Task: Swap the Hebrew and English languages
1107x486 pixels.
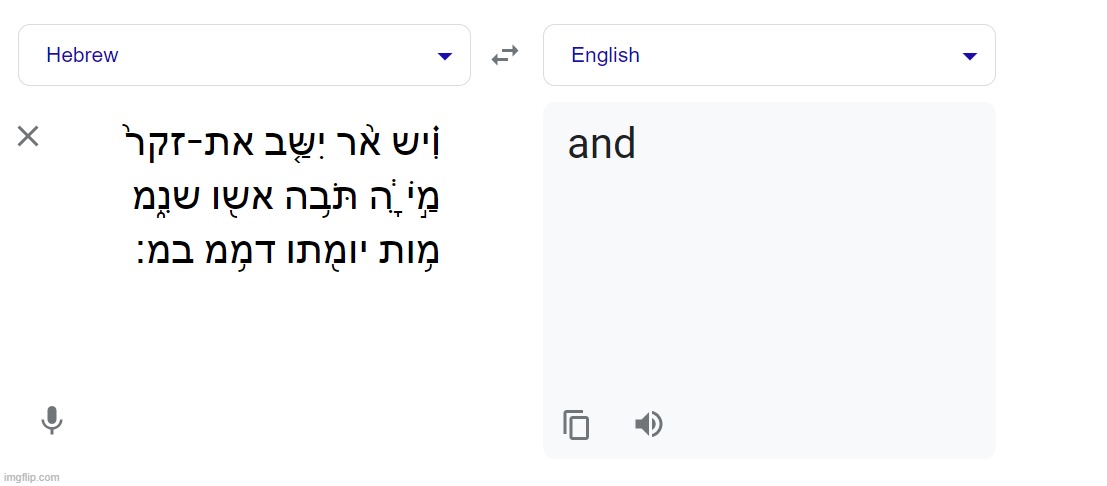Action: pos(505,55)
